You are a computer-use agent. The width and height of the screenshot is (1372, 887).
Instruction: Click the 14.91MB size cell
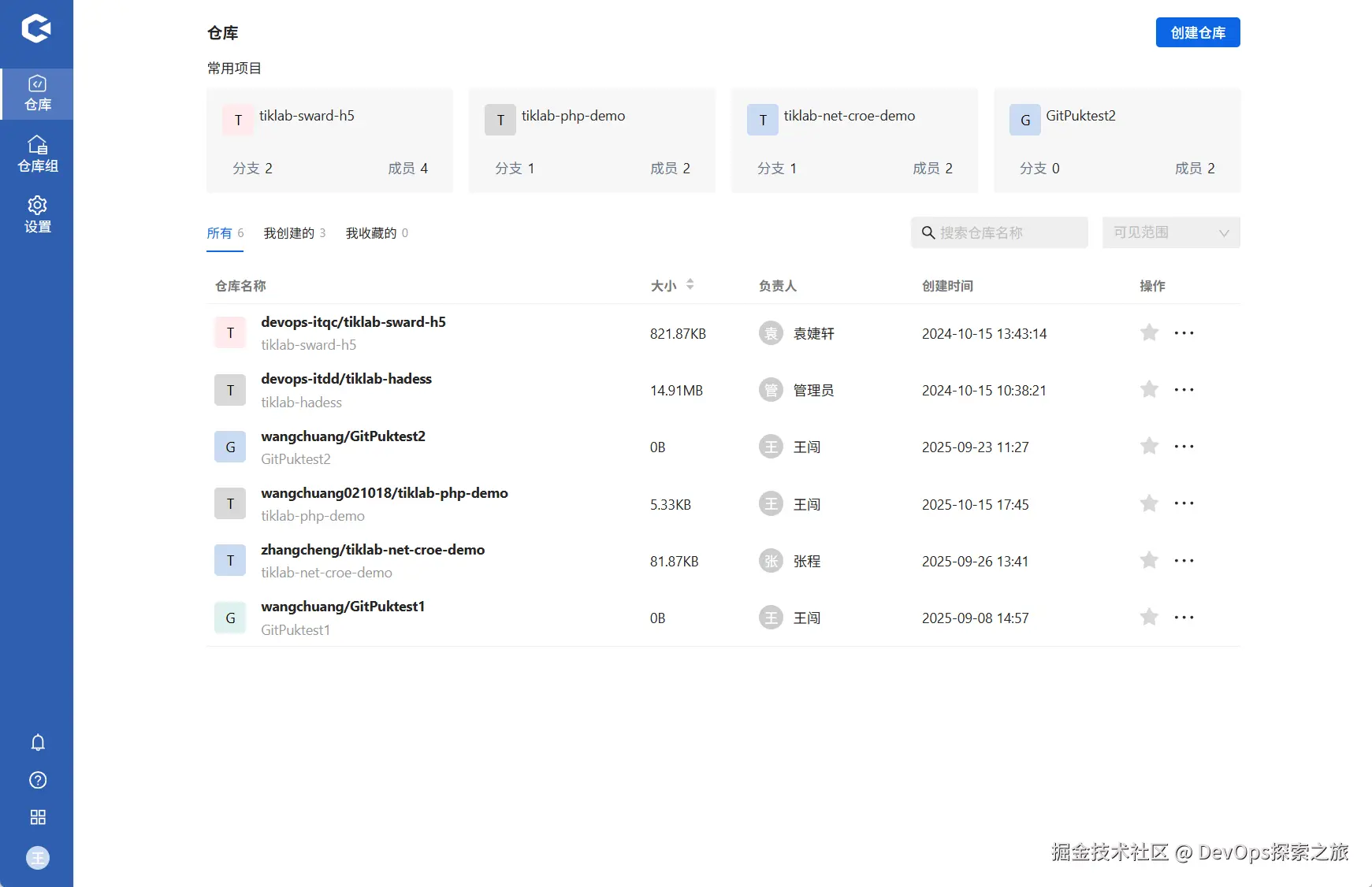(x=676, y=391)
